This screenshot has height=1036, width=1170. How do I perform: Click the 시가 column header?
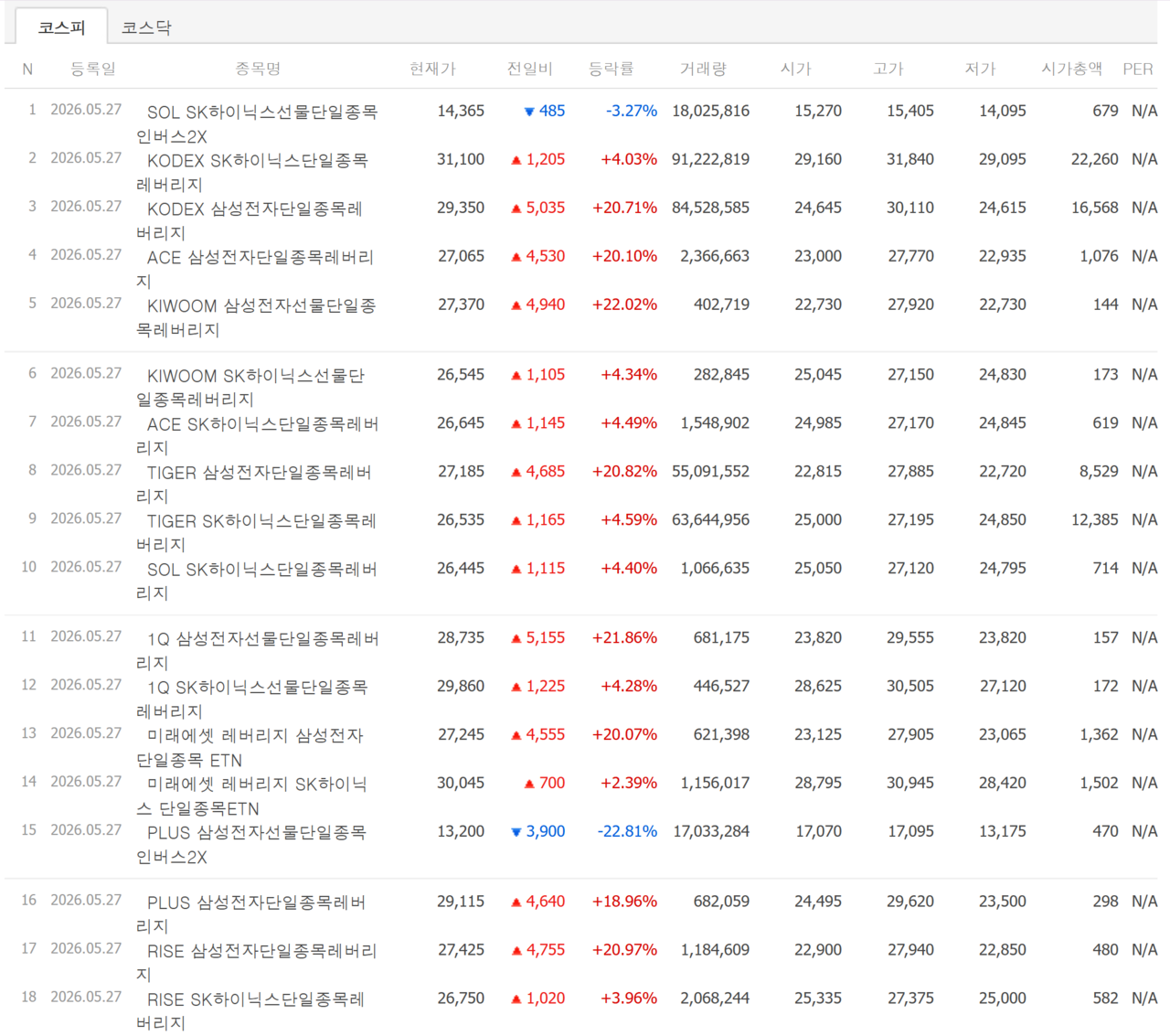[796, 69]
